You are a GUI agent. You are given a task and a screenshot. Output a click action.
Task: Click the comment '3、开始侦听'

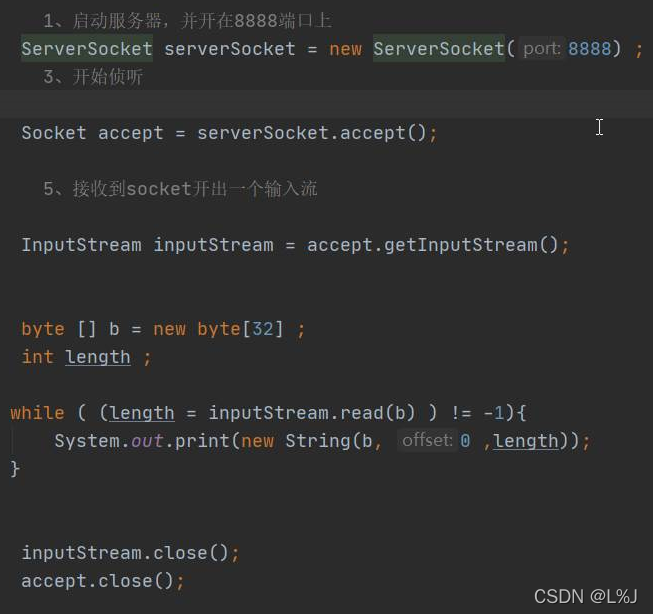pos(93,77)
